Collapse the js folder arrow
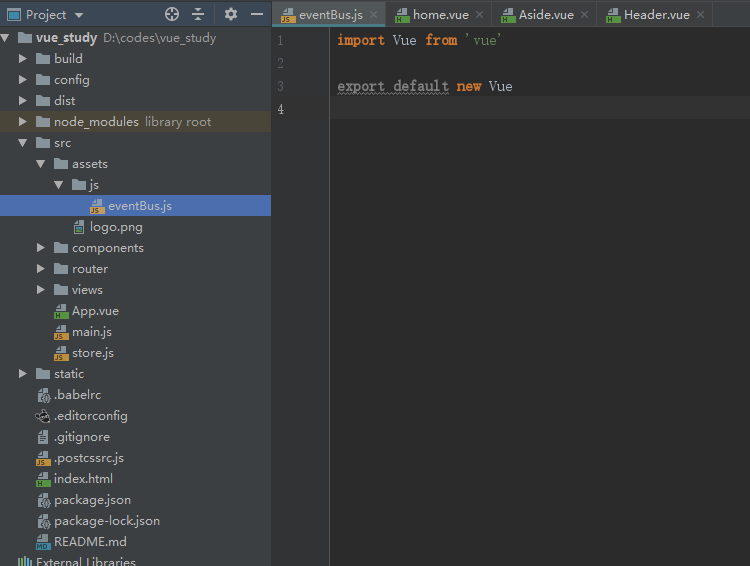The image size is (750, 566). (58, 185)
